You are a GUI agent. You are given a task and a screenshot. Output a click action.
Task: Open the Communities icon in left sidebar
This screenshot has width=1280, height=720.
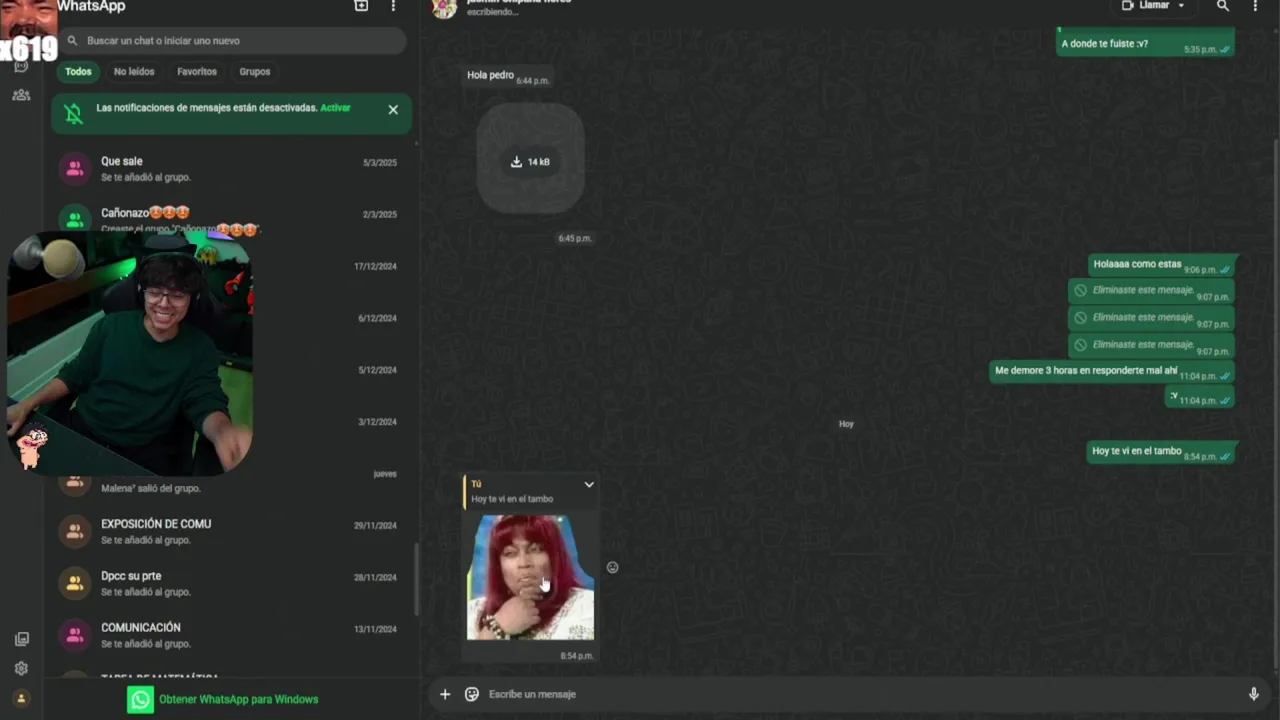point(21,95)
